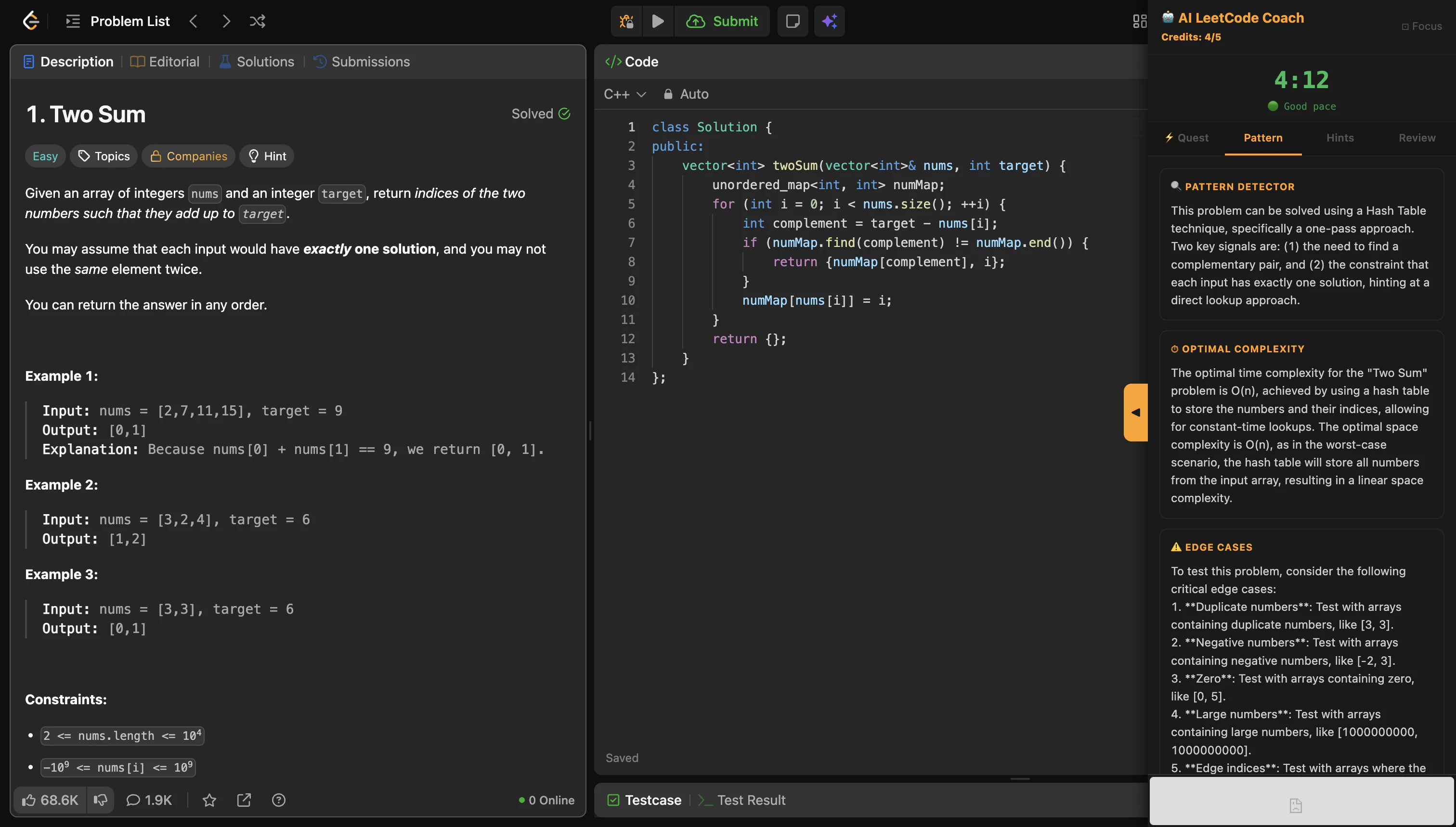Star this problem as favorite
1456x827 pixels.
(x=209, y=800)
